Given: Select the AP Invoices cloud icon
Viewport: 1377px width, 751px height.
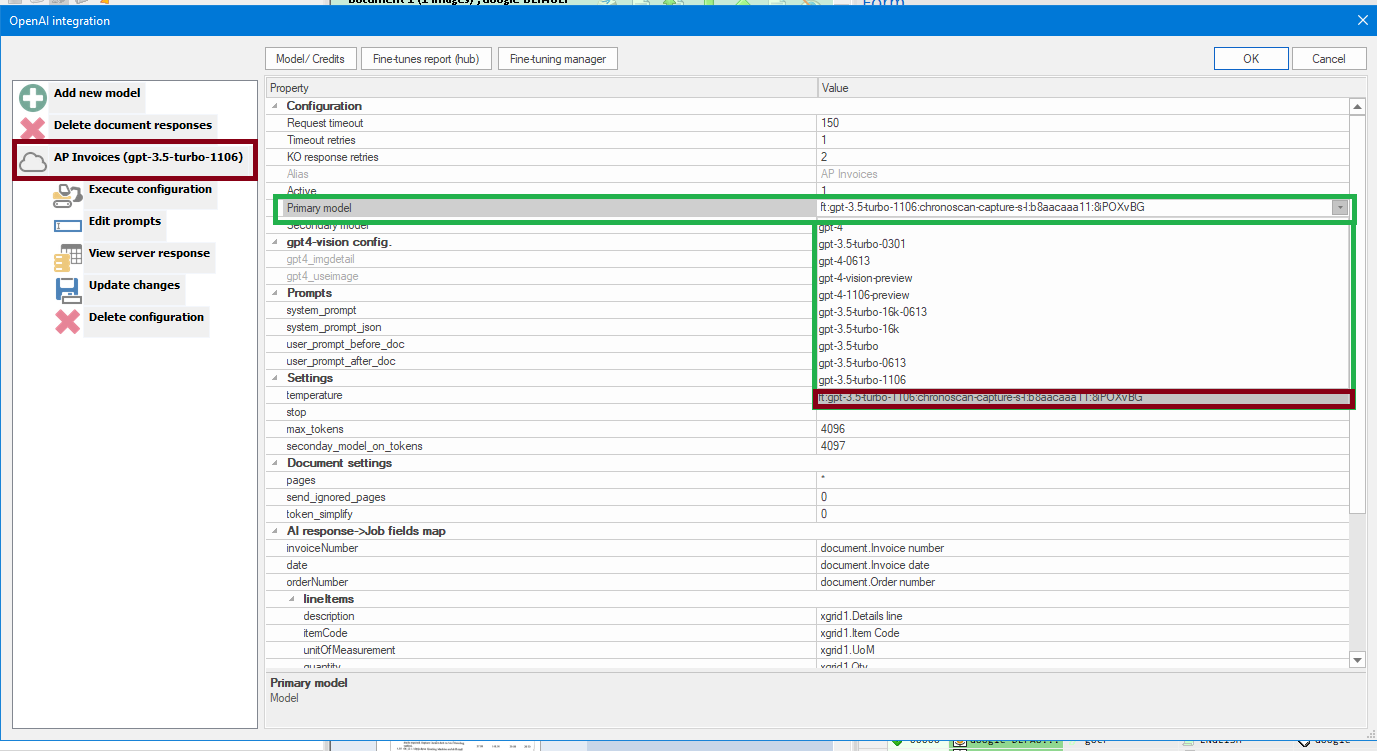Looking at the screenshot, I should tap(33, 161).
